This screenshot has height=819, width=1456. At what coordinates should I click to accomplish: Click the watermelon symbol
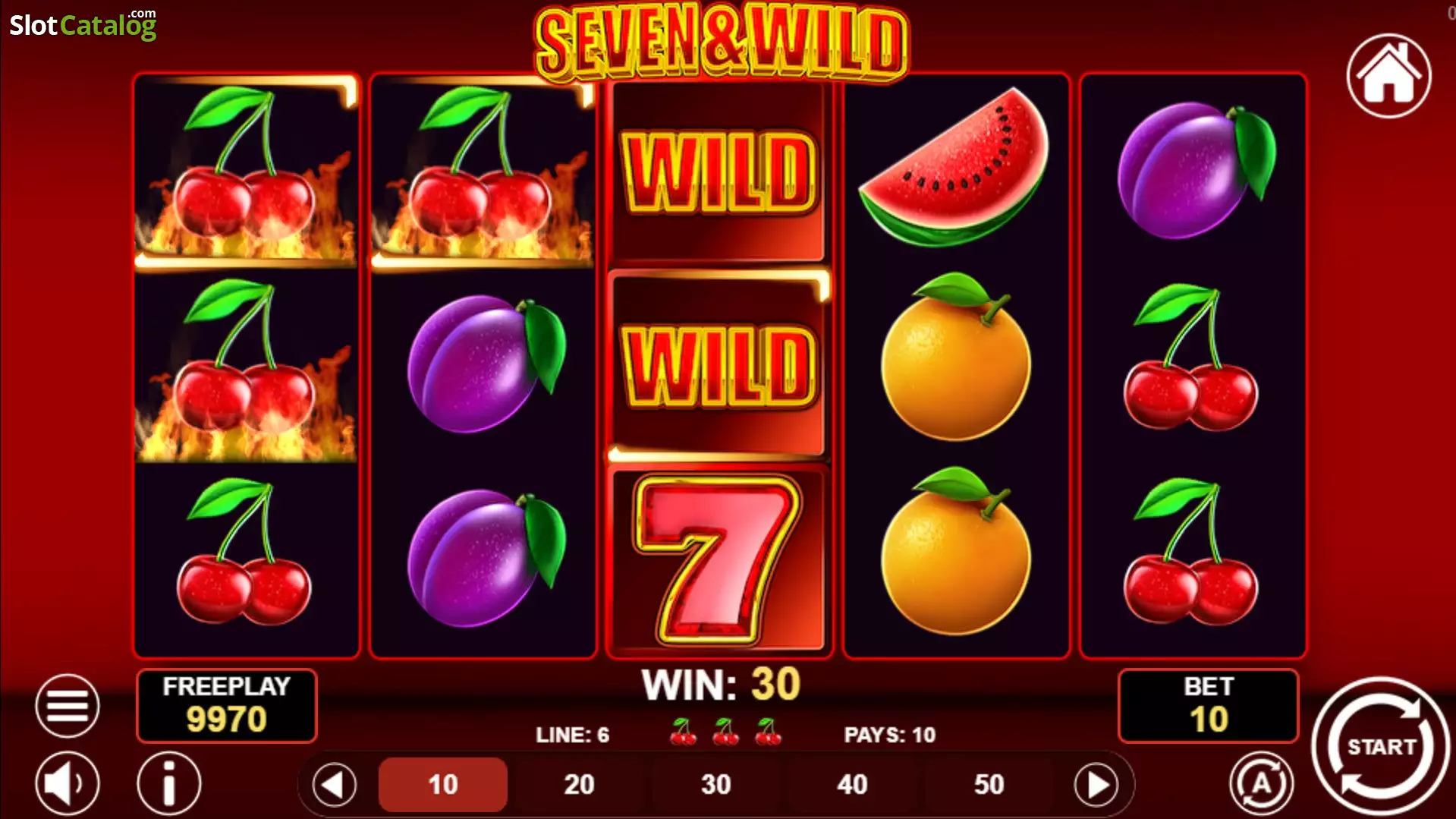pos(954,167)
